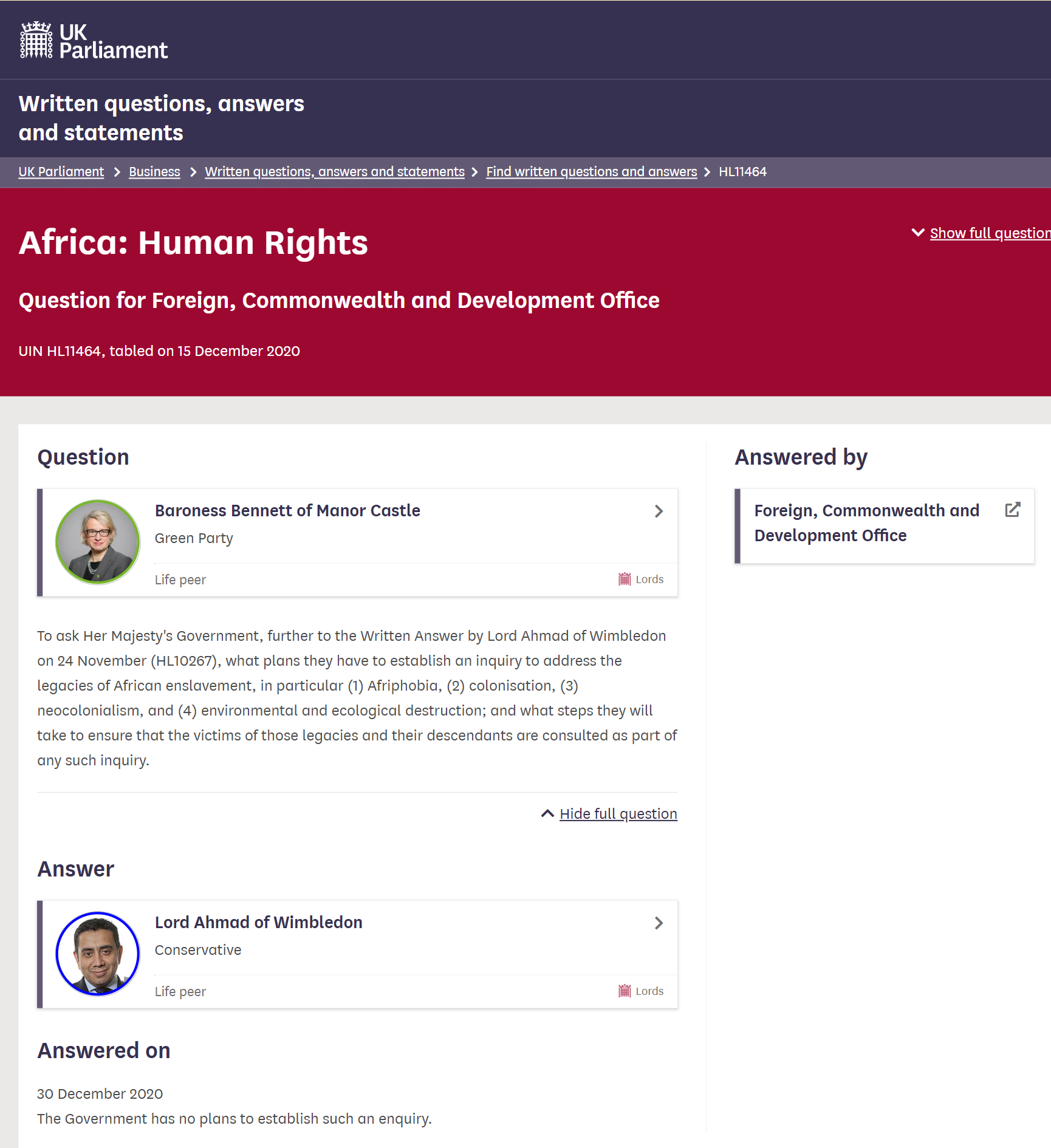The width and height of the screenshot is (1051, 1148).
Task: Click chevron arrow on Baroness Bennett card
Action: (x=659, y=511)
